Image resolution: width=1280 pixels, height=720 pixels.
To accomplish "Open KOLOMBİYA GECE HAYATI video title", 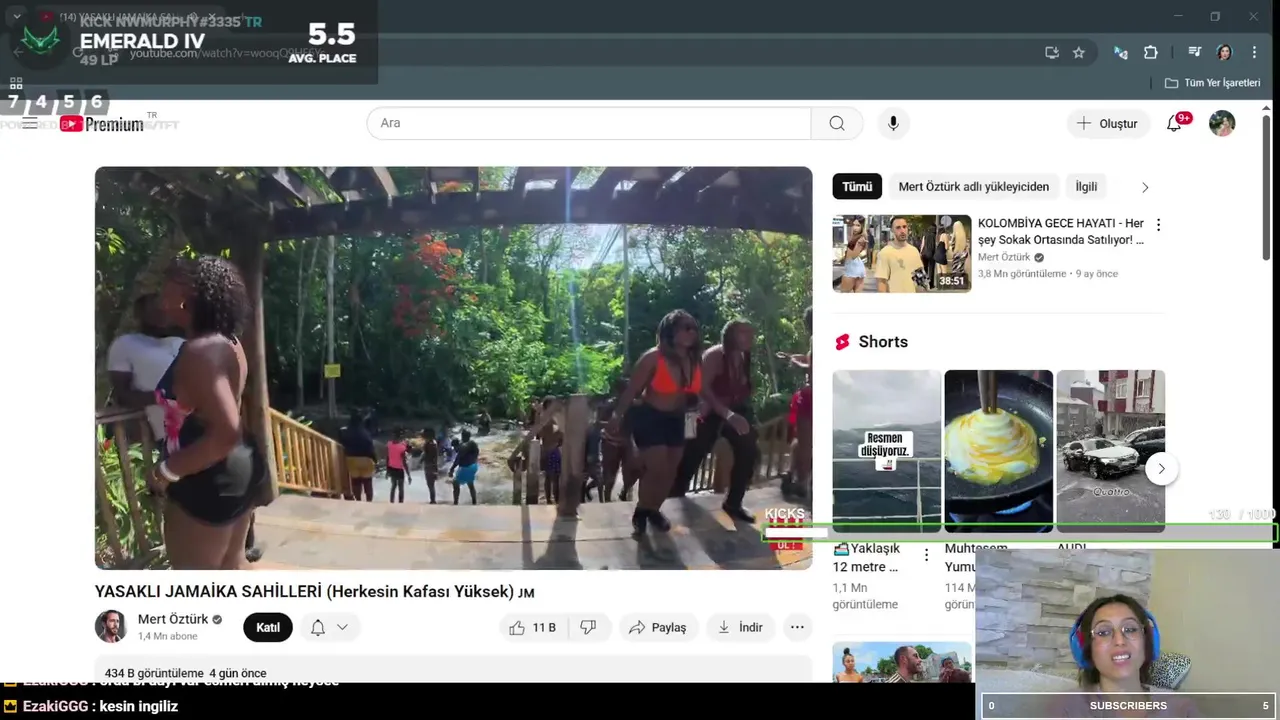I will coord(1061,232).
